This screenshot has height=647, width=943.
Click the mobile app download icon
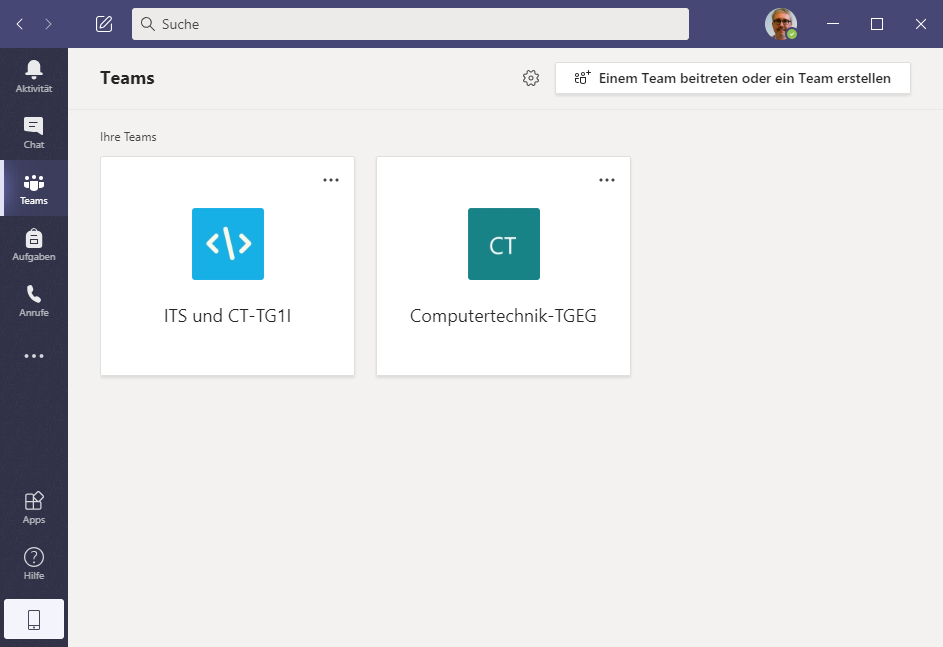(x=34, y=619)
